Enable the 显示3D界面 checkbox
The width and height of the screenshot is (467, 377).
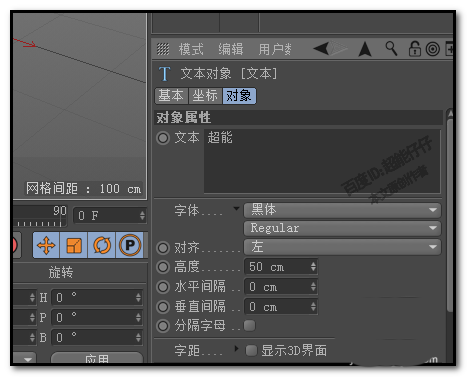251,350
